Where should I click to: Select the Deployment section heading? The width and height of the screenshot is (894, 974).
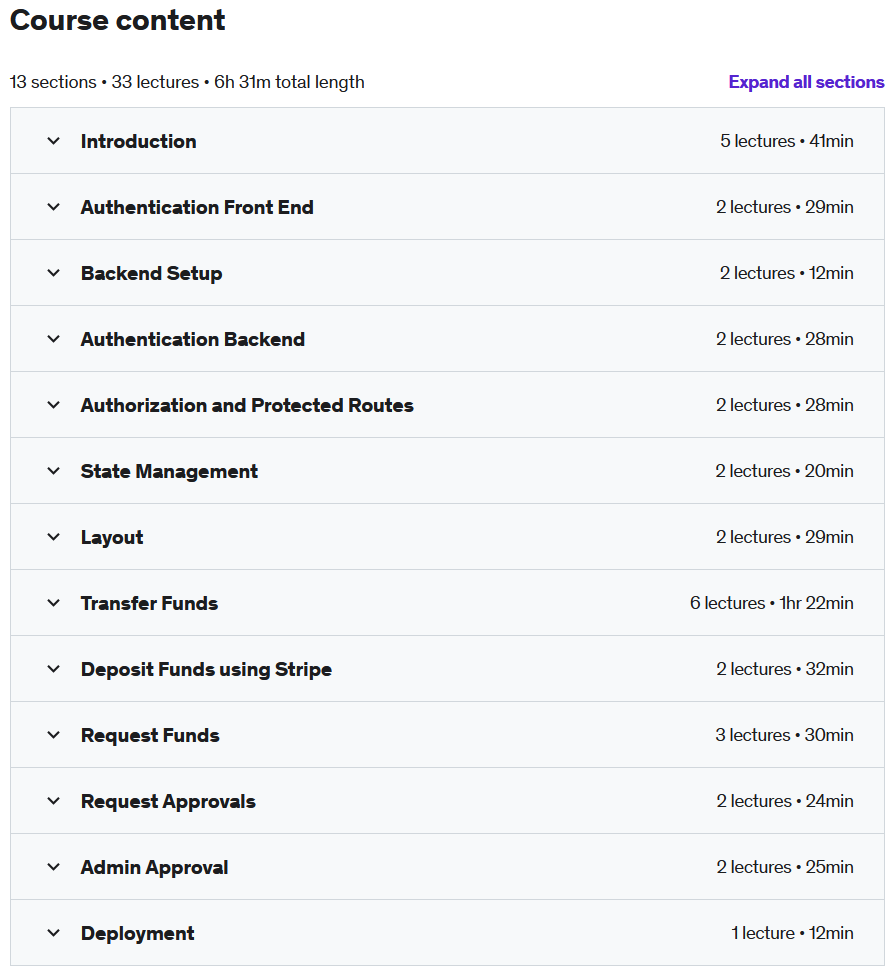click(137, 933)
